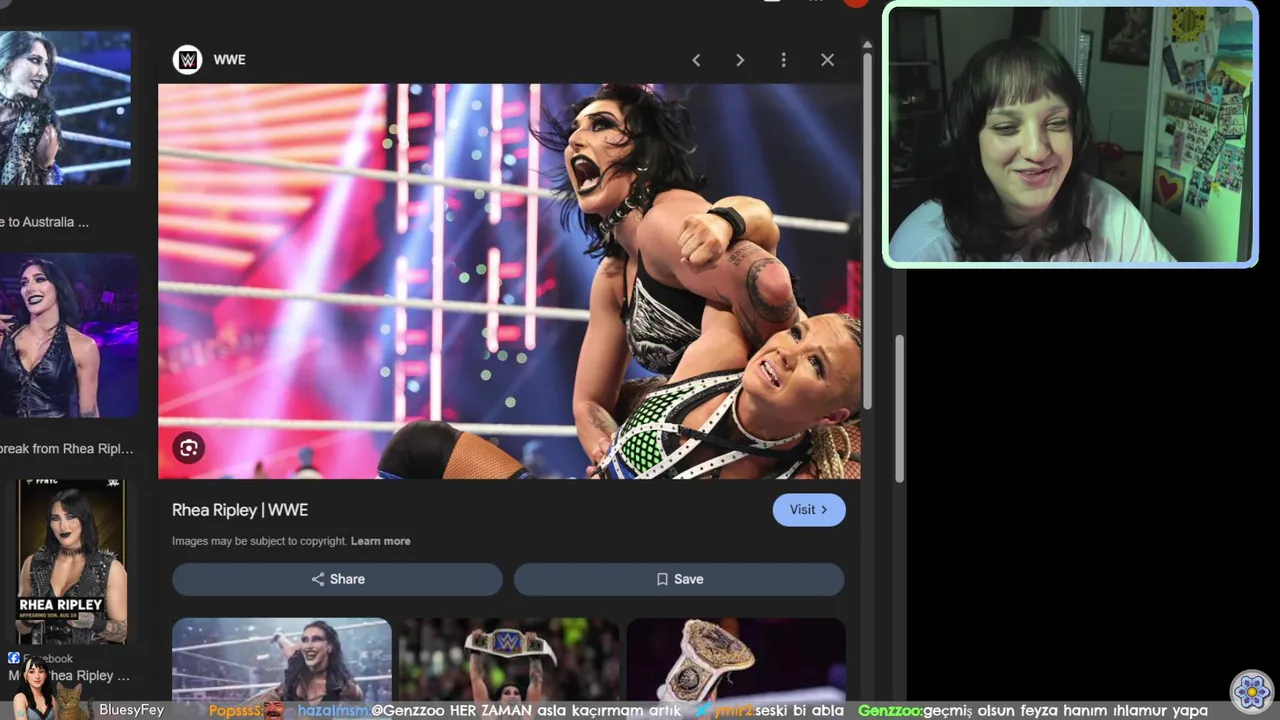Screen dimensions: 1280x720
Task: Click the avatar with cat icon at bottom left
Action: [48, 690]
